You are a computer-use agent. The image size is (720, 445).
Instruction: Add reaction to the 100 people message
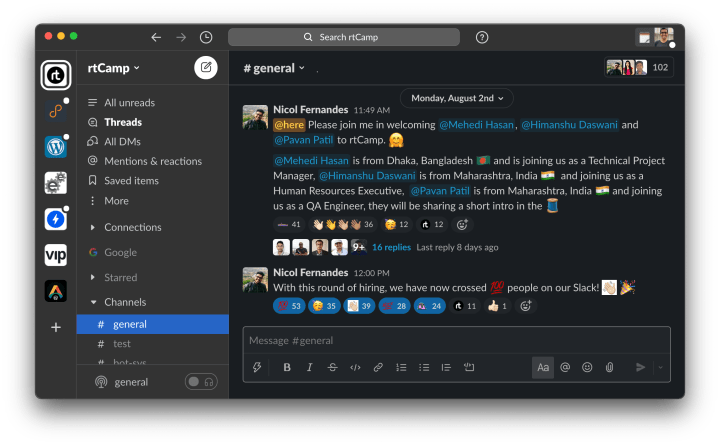526,306
